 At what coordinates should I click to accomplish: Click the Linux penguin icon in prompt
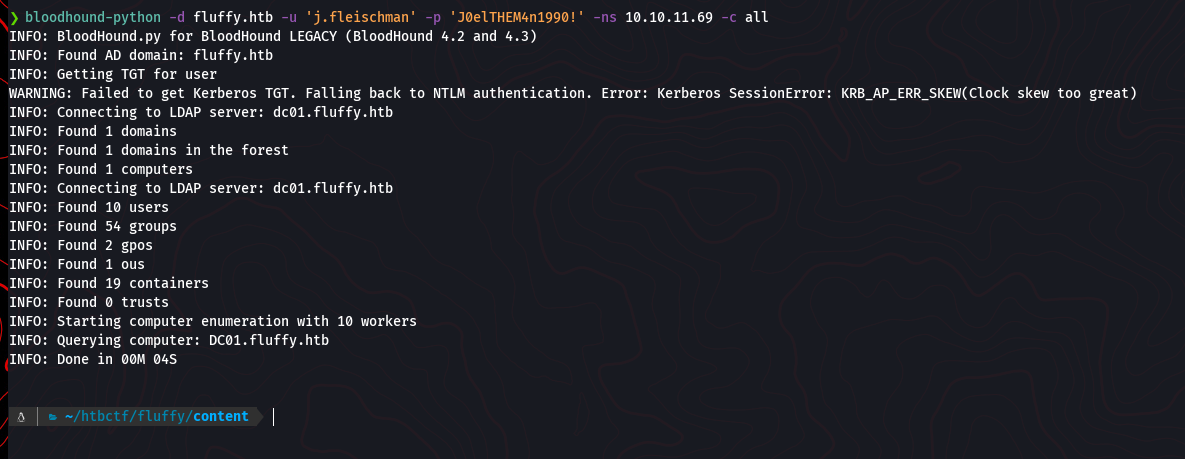20,416
